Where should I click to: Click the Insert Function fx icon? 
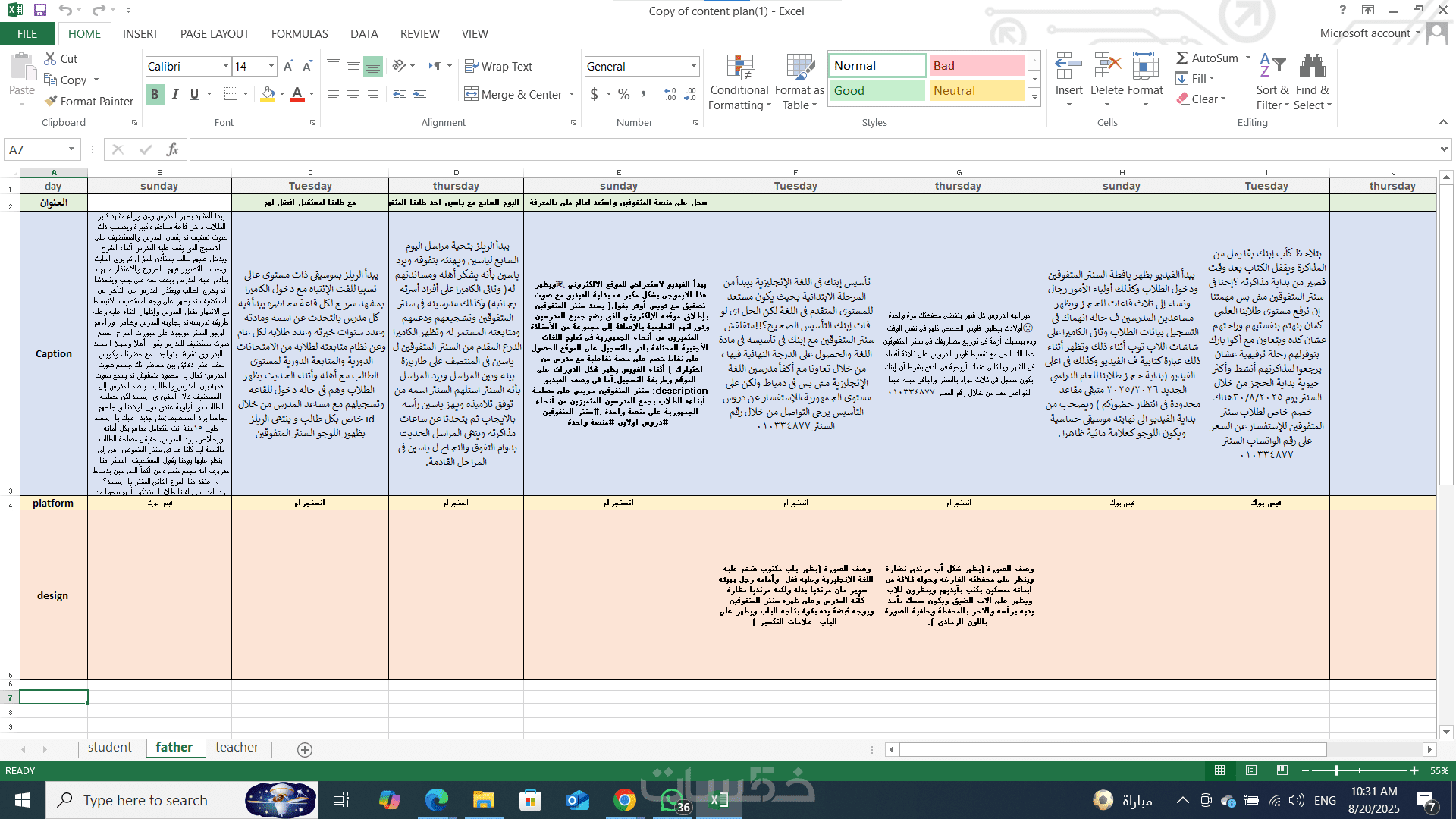click(x=172, y=149)
